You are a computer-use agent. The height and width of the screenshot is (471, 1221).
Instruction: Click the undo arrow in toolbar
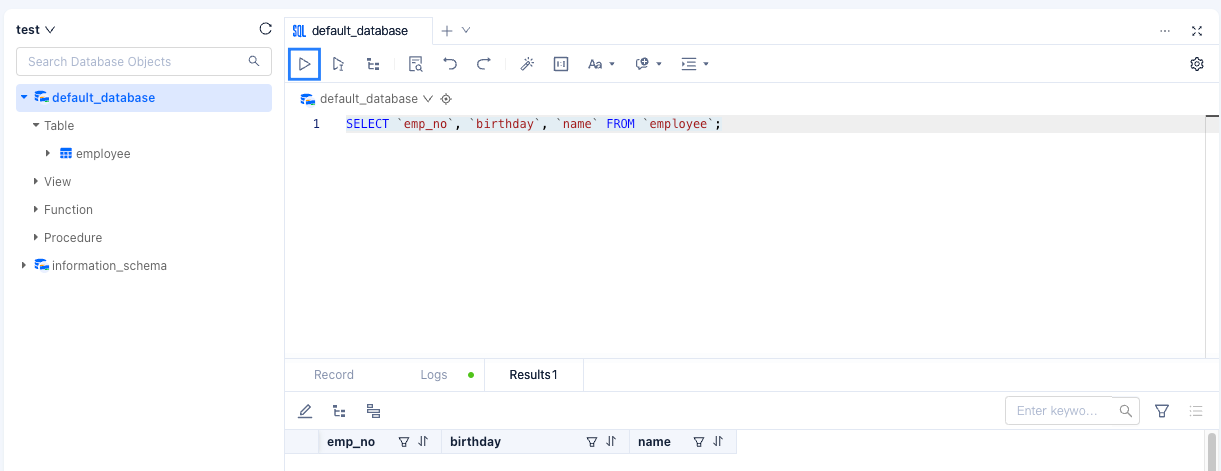click(x=450, y=64)
